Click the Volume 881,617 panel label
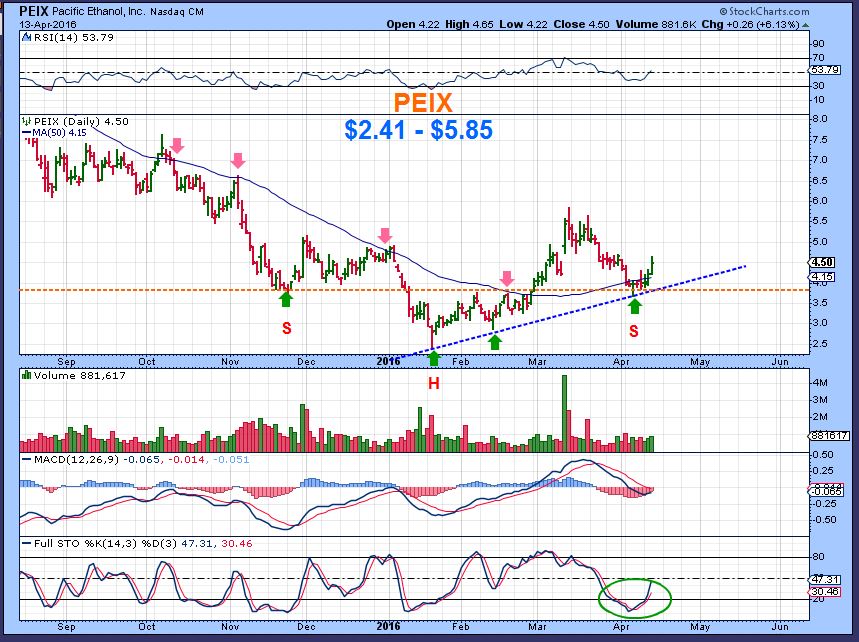The height and width of the screenshot is (642, 859). [79, 375]
